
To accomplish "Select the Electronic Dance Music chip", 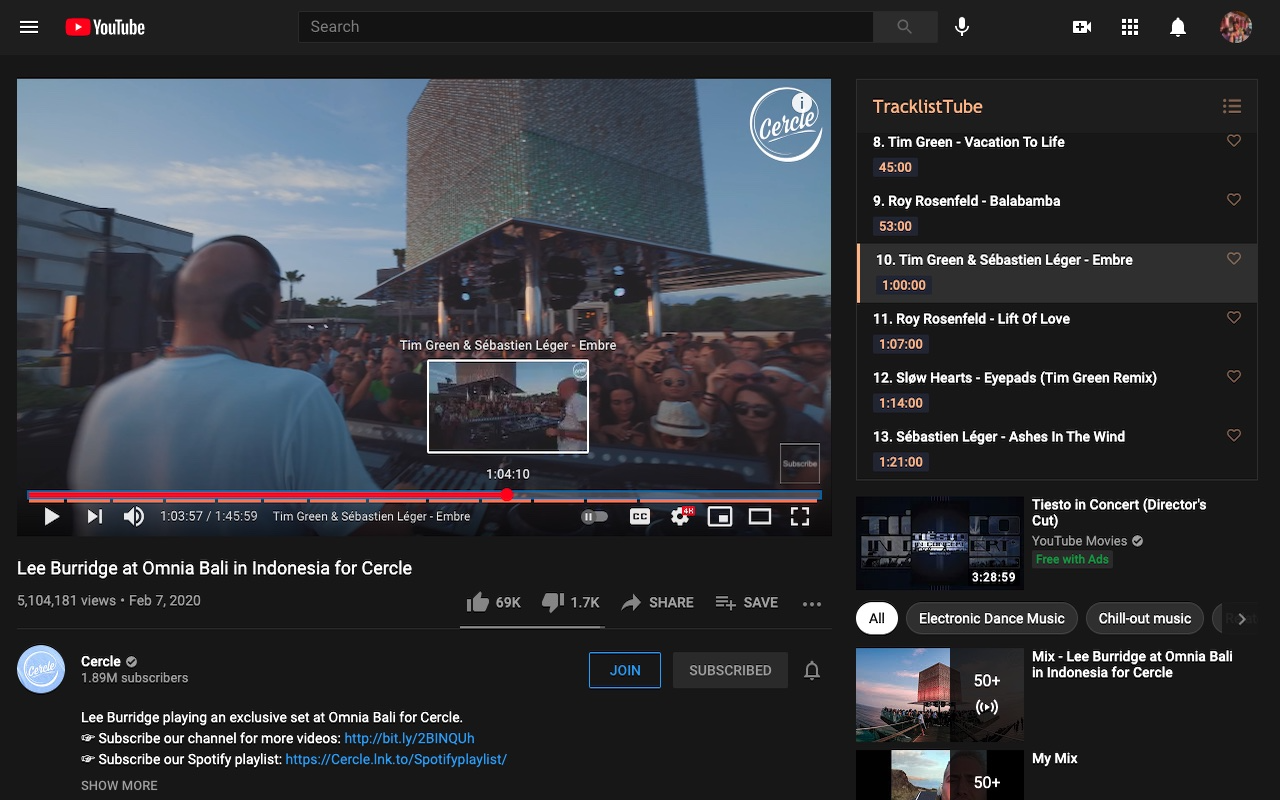I will (x=992, y=618).
